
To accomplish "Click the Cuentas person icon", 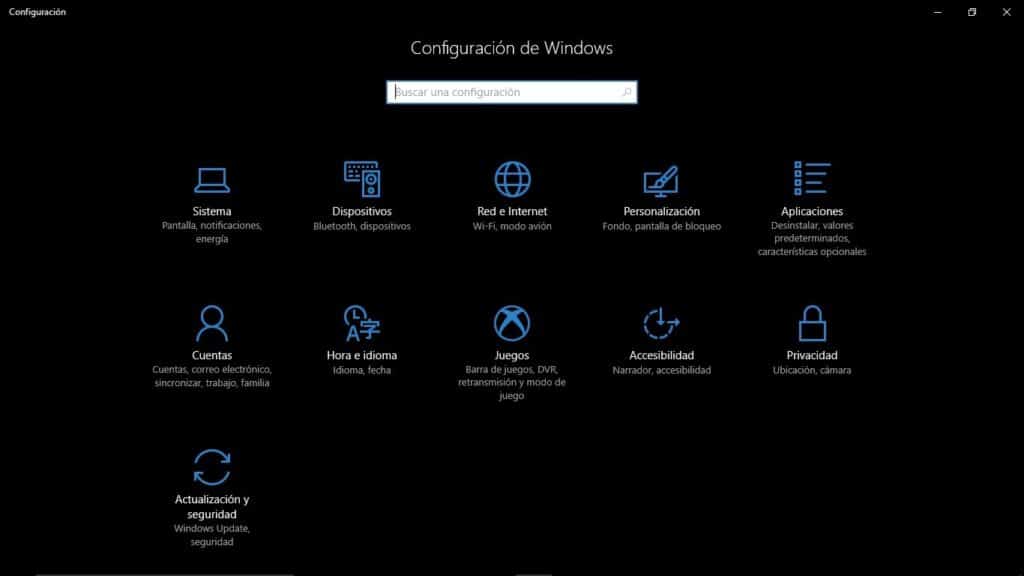I will tap(212, 324).
